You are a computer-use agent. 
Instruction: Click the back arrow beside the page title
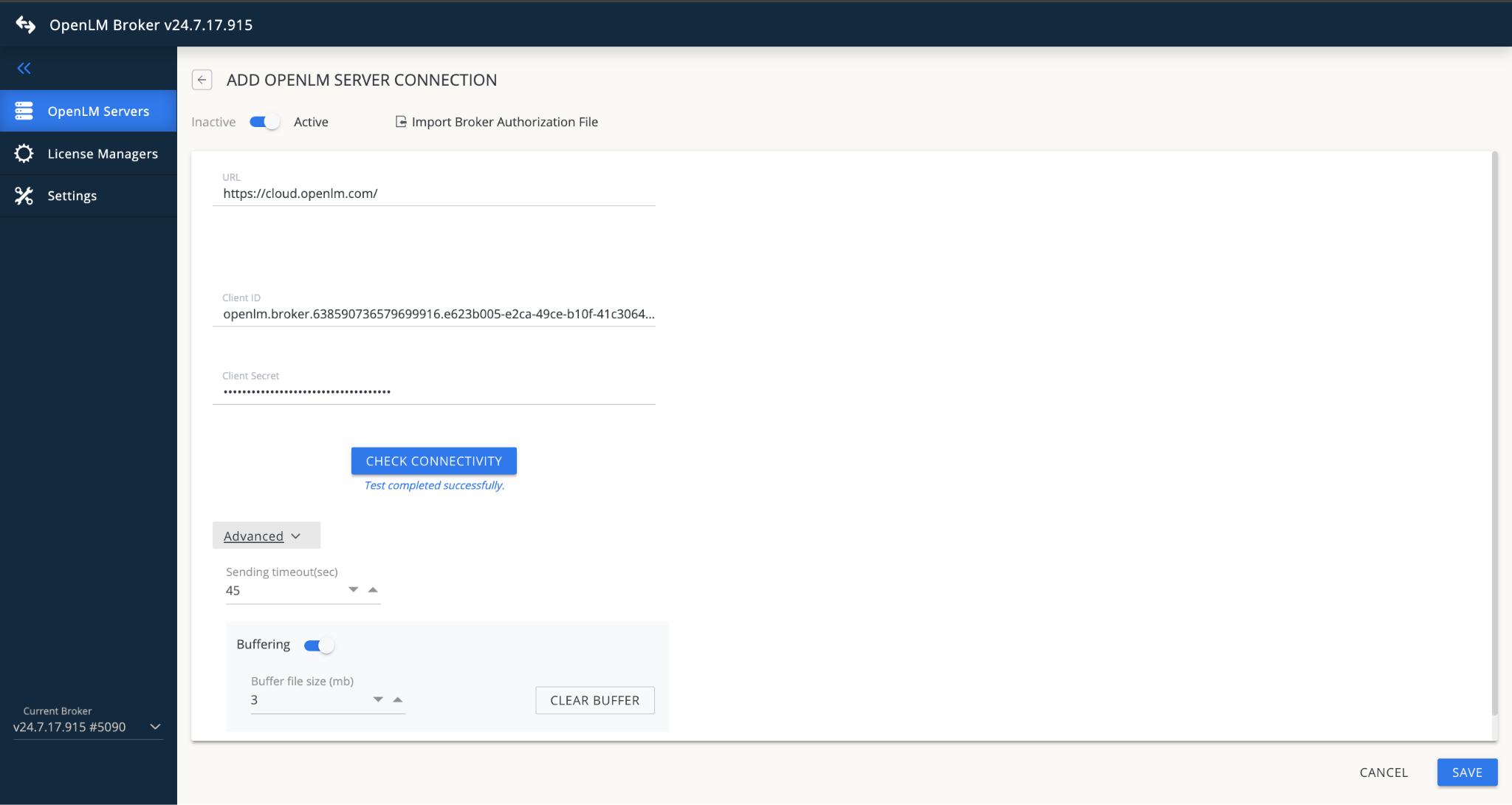click(x=202, y=80)
